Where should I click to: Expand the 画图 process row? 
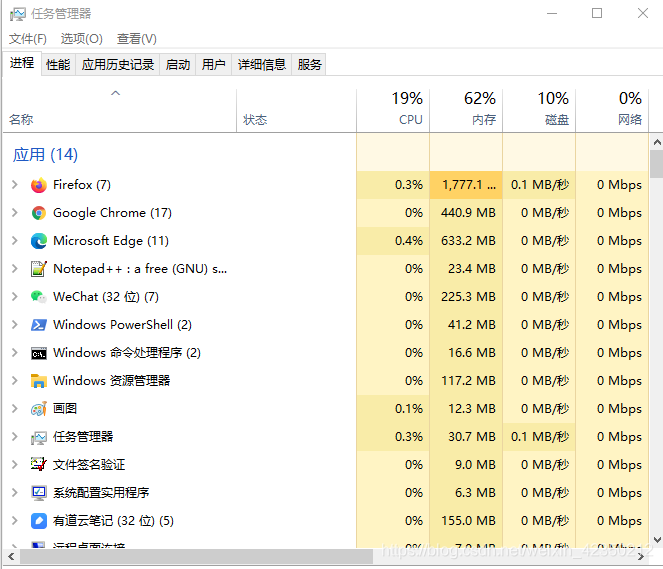tap(14, 408)
